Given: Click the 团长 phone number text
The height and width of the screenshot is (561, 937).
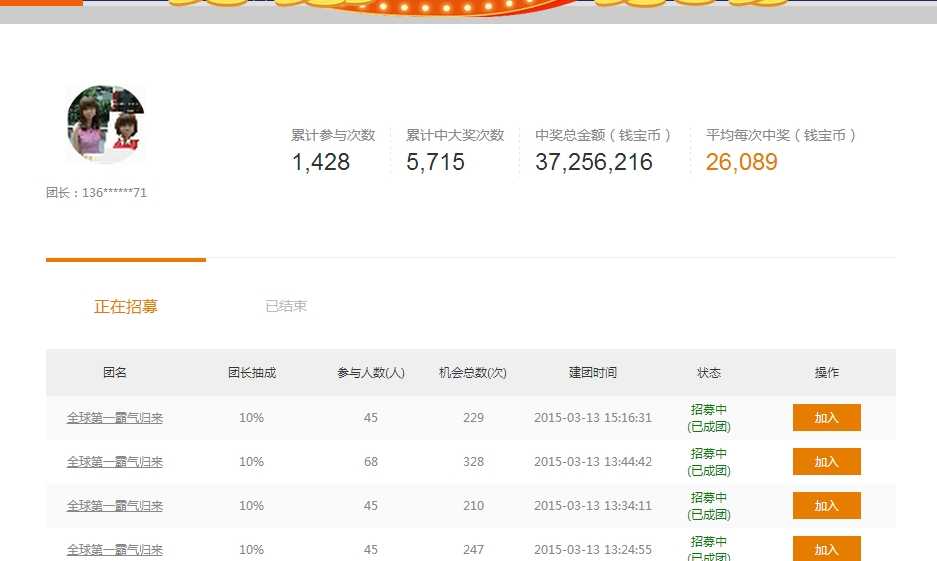Looking at the screenshot, I should [x=97, y=193].
